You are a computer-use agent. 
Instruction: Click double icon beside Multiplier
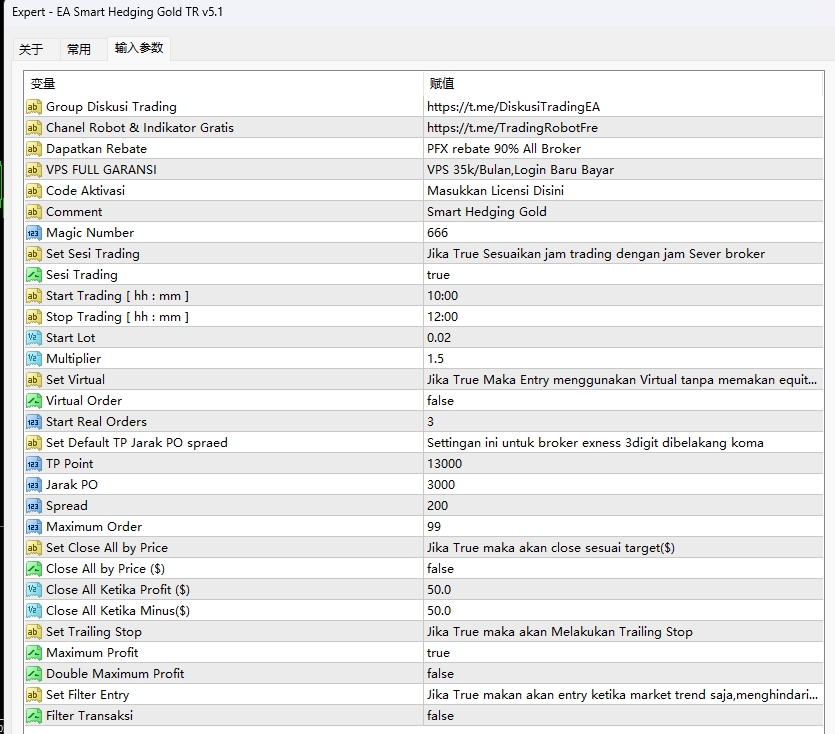[x=34, y=359]
